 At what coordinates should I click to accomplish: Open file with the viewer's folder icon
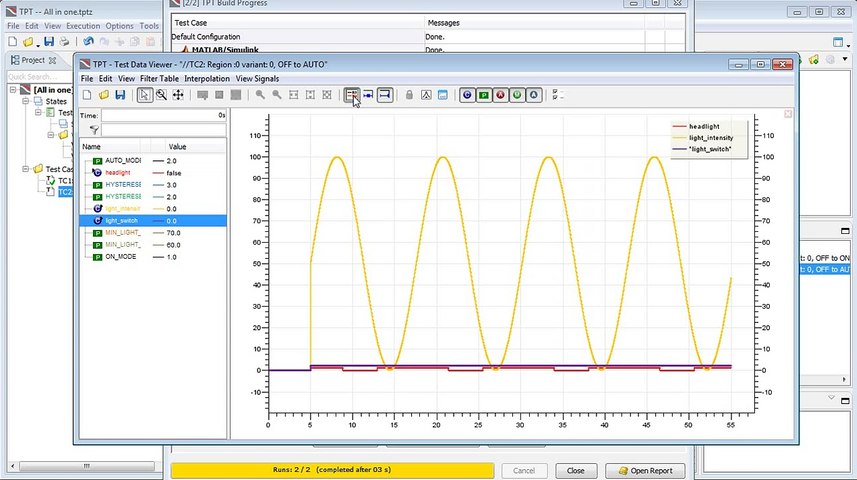tap(104, 95)
